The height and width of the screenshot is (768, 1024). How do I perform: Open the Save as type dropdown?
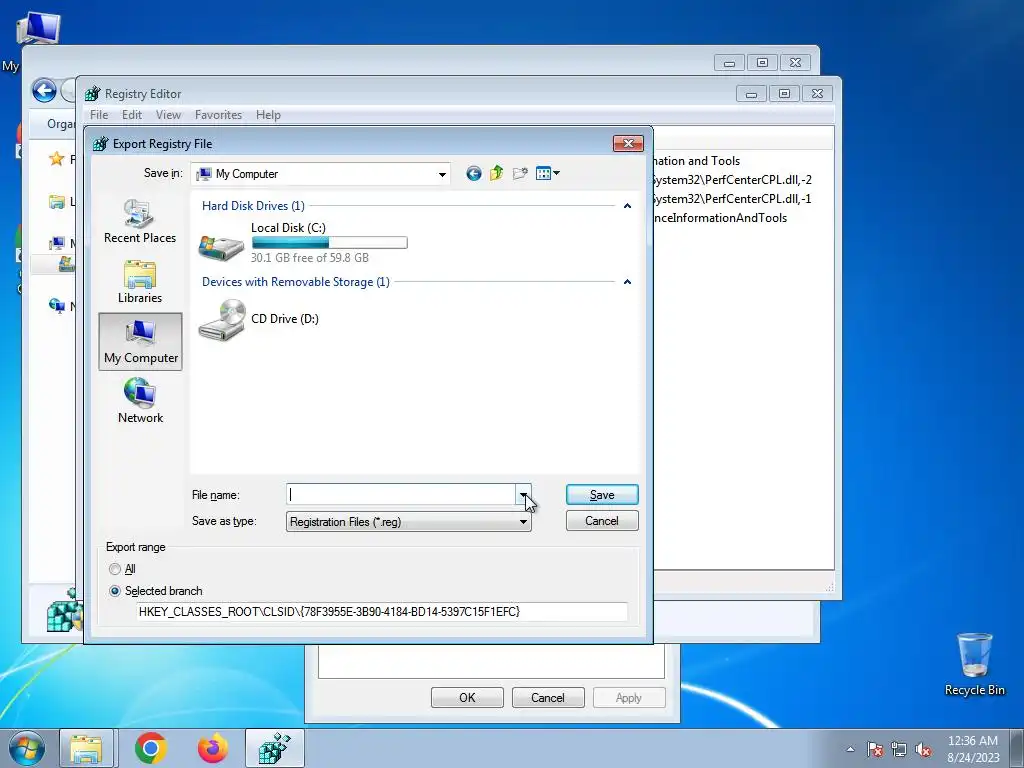pyautogui.click(x=523, y=522)
